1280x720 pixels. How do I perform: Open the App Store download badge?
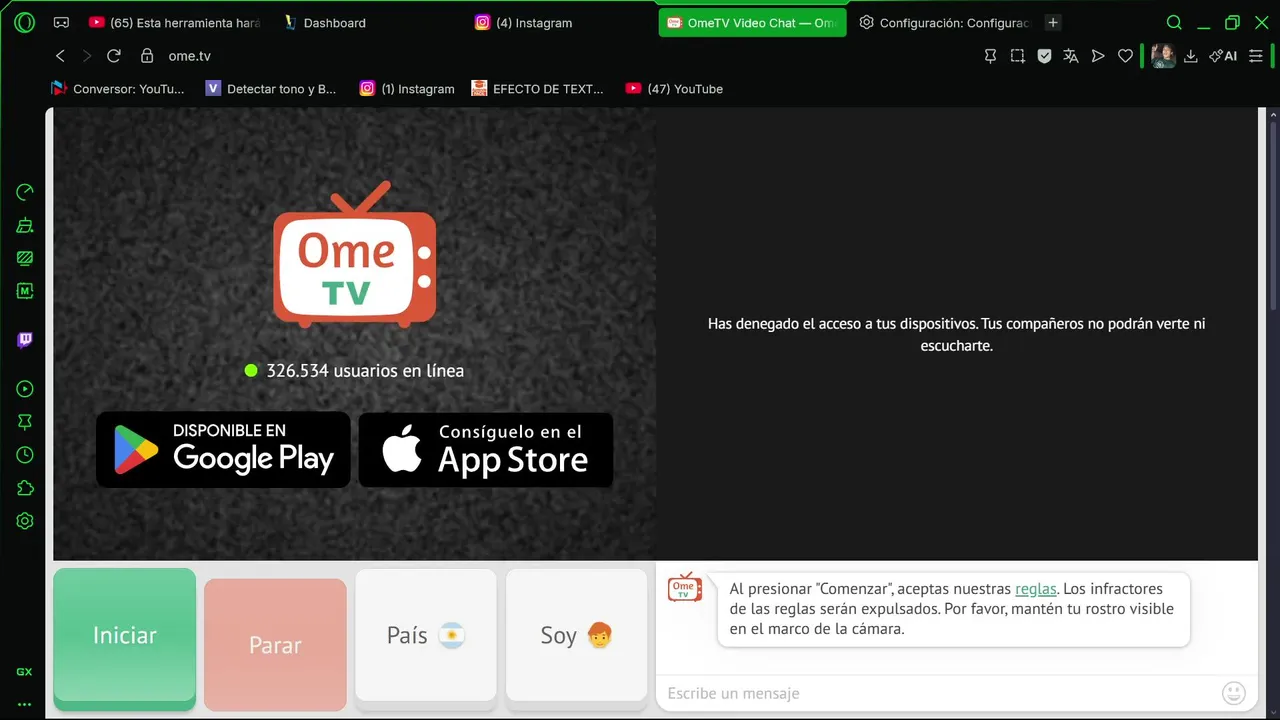pos(486,450)
